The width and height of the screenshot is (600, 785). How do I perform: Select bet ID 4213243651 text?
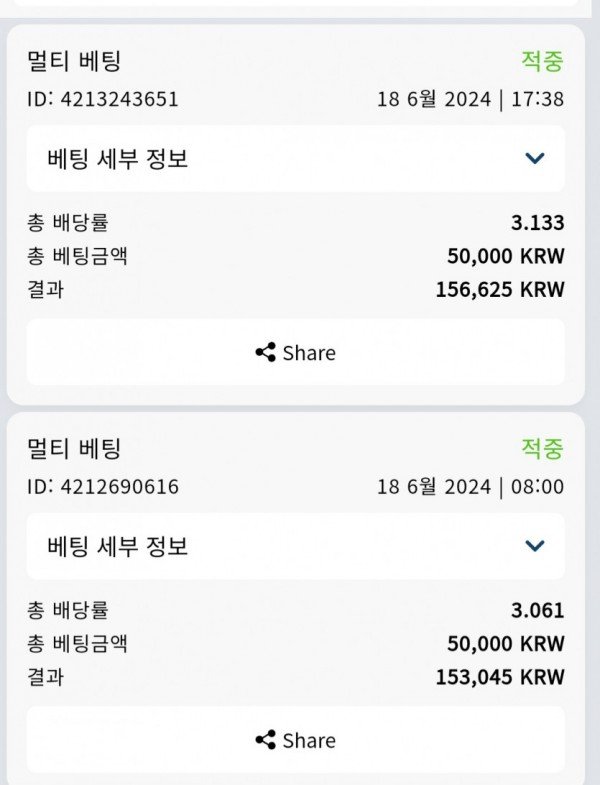click(x=103, y=99)
